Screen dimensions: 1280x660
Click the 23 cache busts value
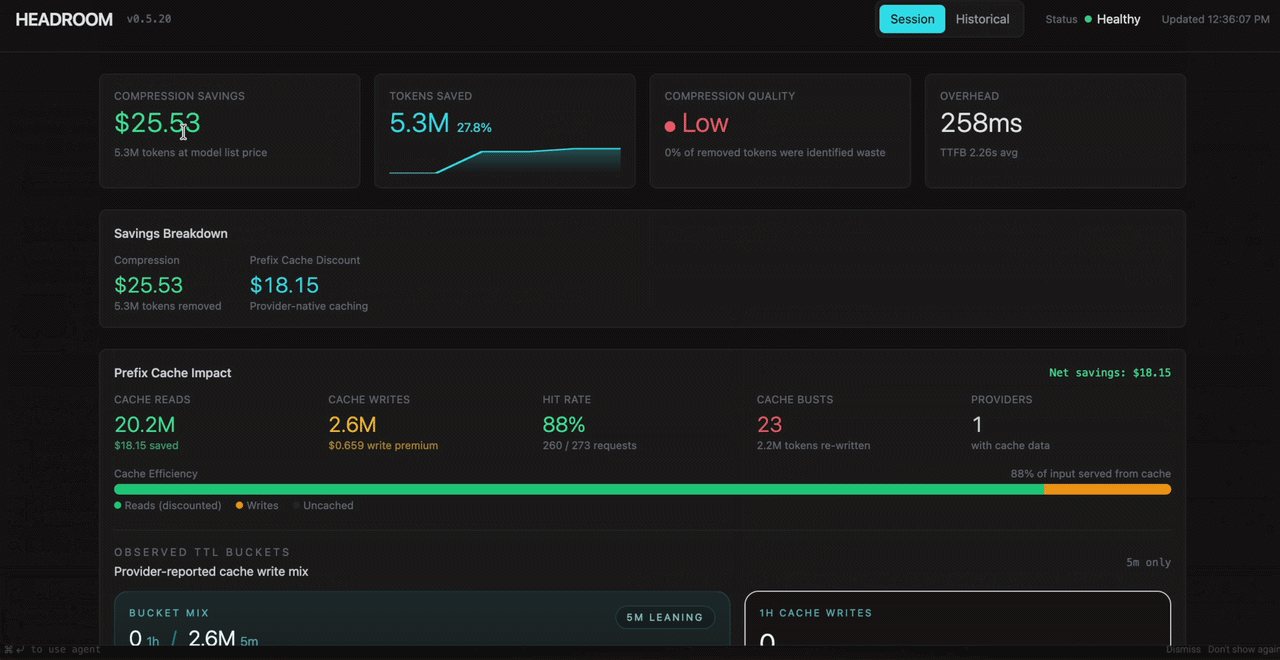tap(770, 425)
